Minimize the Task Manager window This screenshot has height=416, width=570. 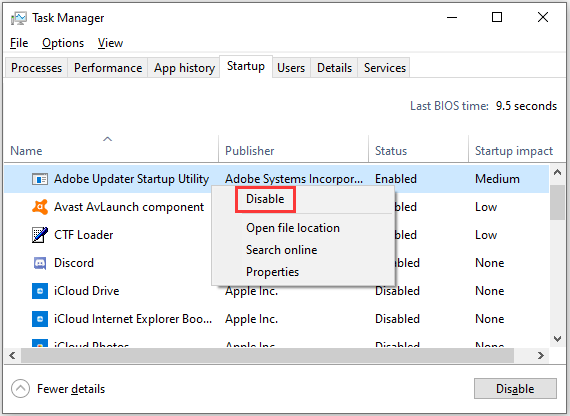click(x=452, y=17)
